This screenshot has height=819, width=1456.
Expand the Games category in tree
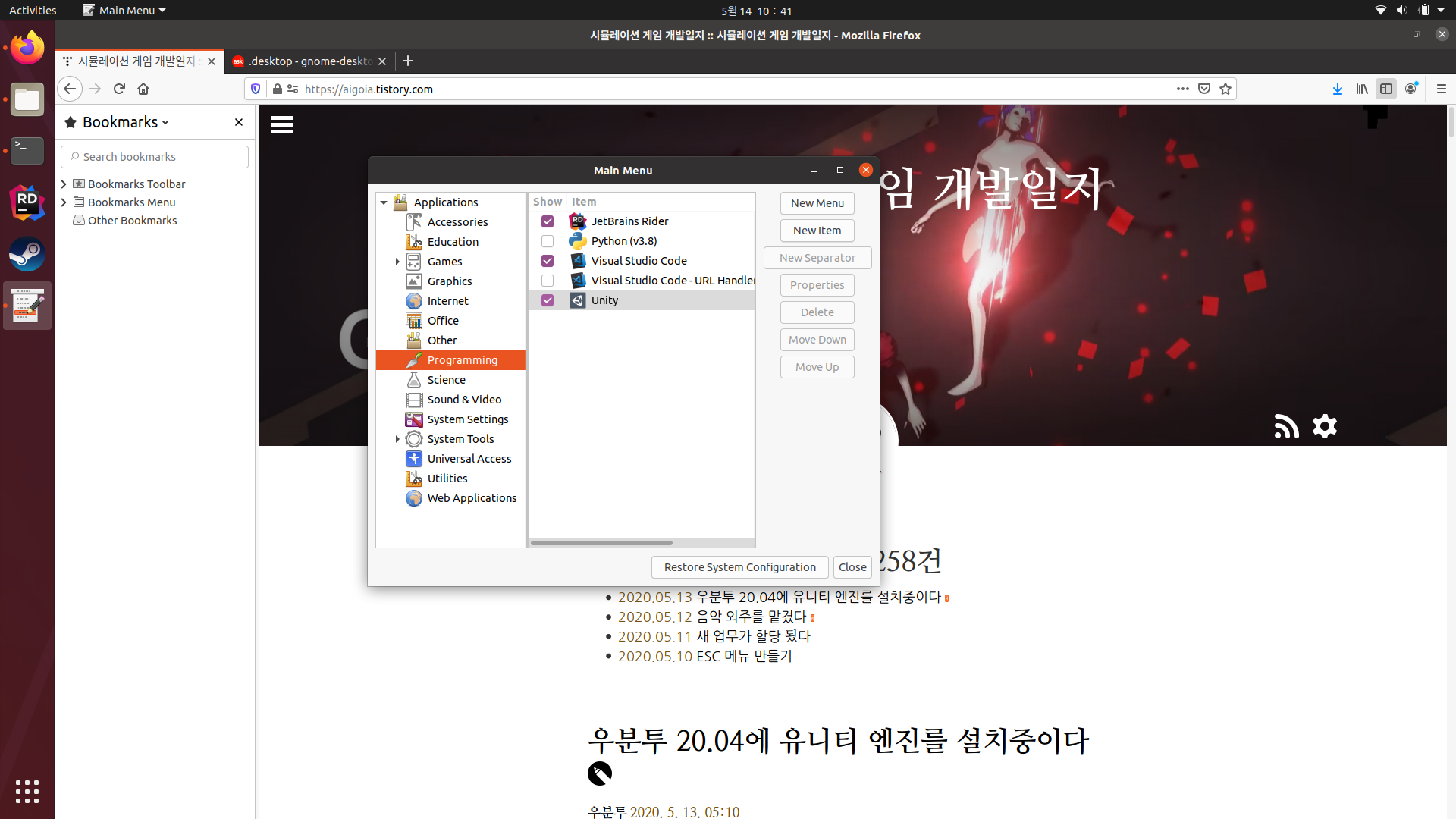click(397, 262)
